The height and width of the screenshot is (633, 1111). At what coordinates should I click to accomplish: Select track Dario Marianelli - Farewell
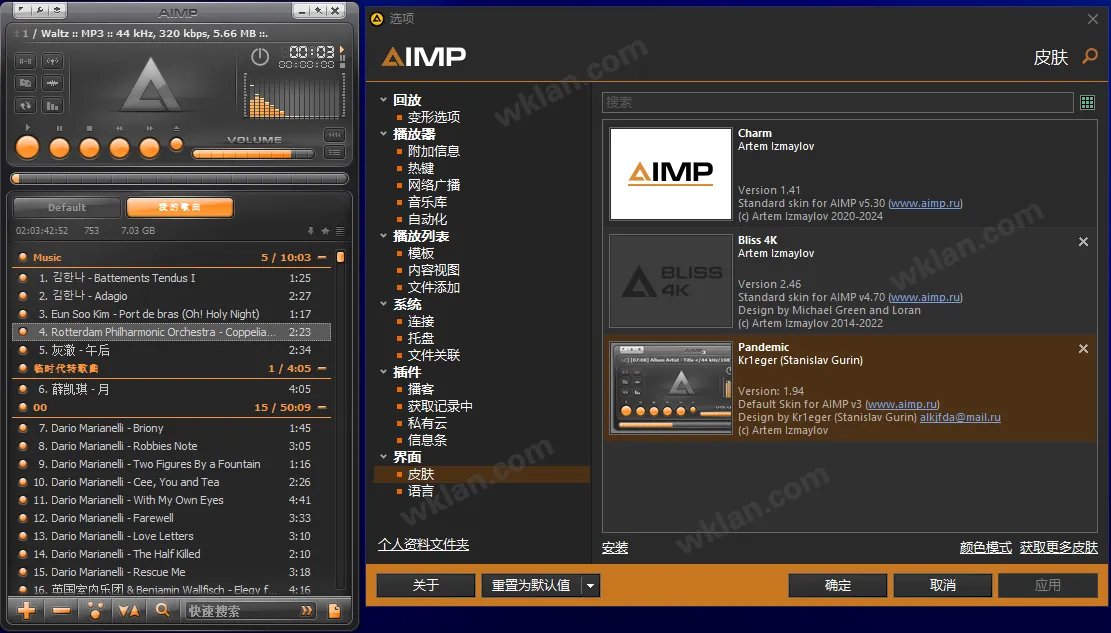(171, 518)
